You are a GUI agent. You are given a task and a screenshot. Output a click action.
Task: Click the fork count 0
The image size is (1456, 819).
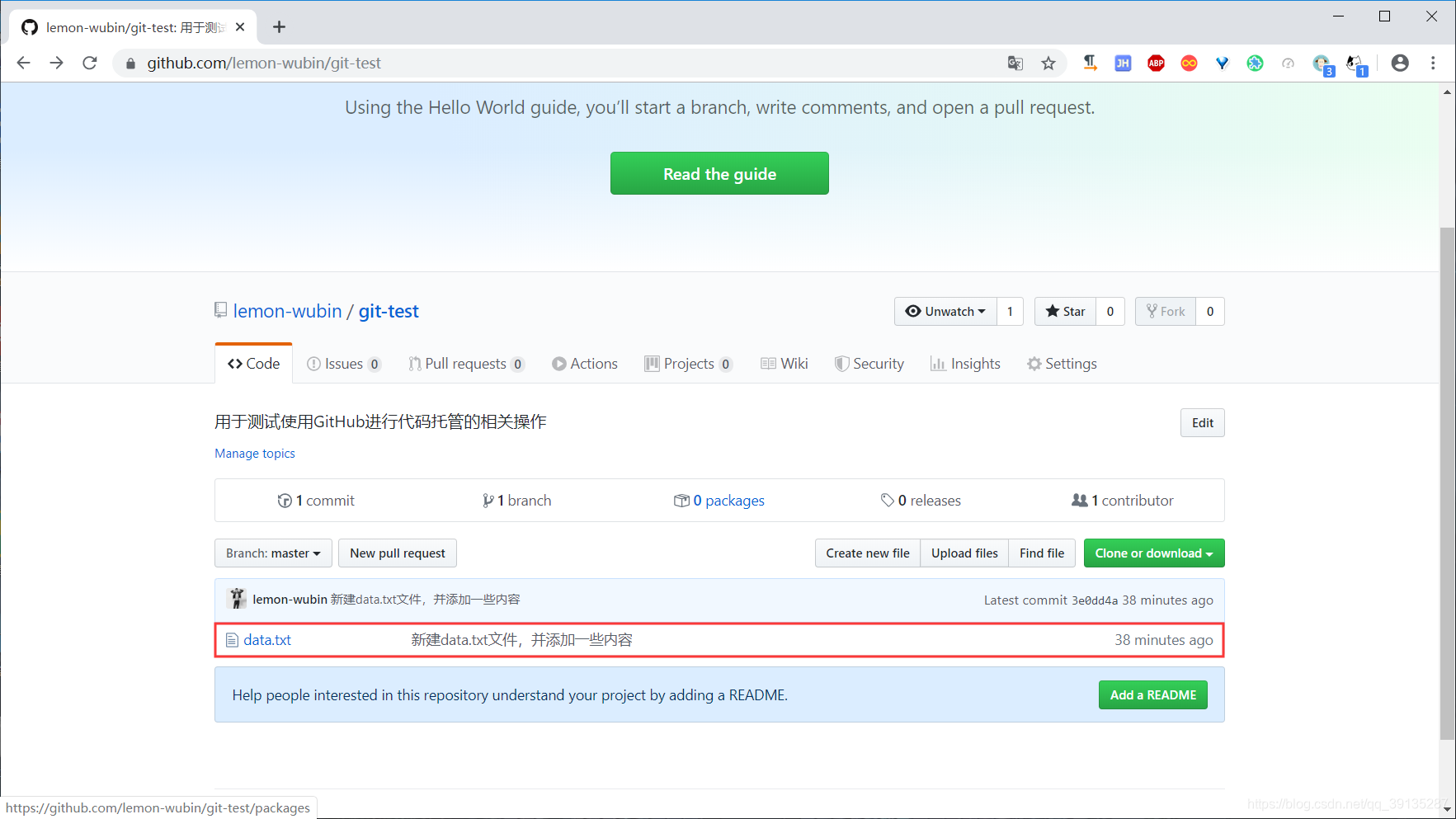(x=1210, y=311)
